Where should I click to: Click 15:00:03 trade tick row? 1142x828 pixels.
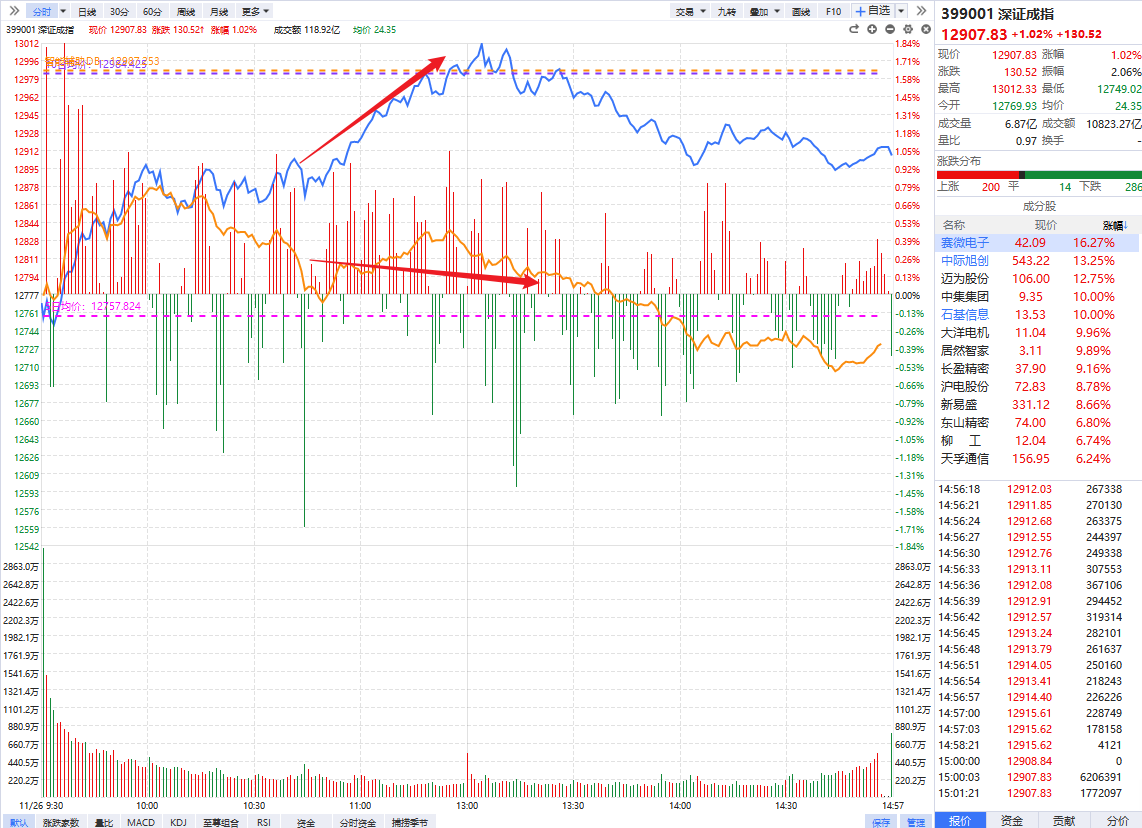(1038, 777)
